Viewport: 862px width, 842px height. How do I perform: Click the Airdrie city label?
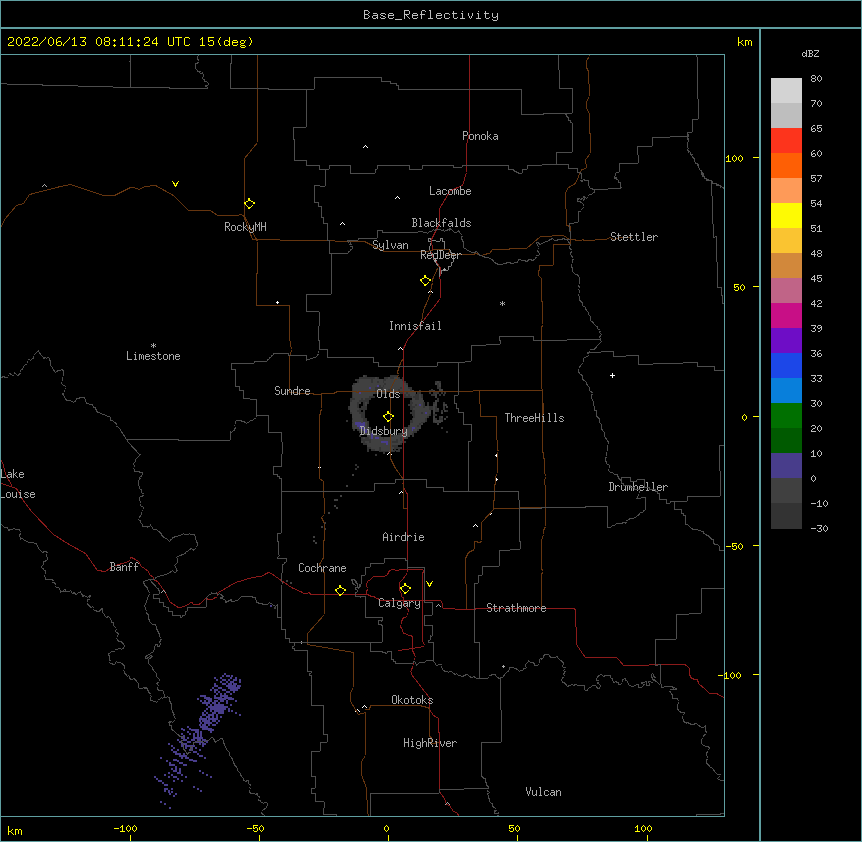tap(403, 537)
